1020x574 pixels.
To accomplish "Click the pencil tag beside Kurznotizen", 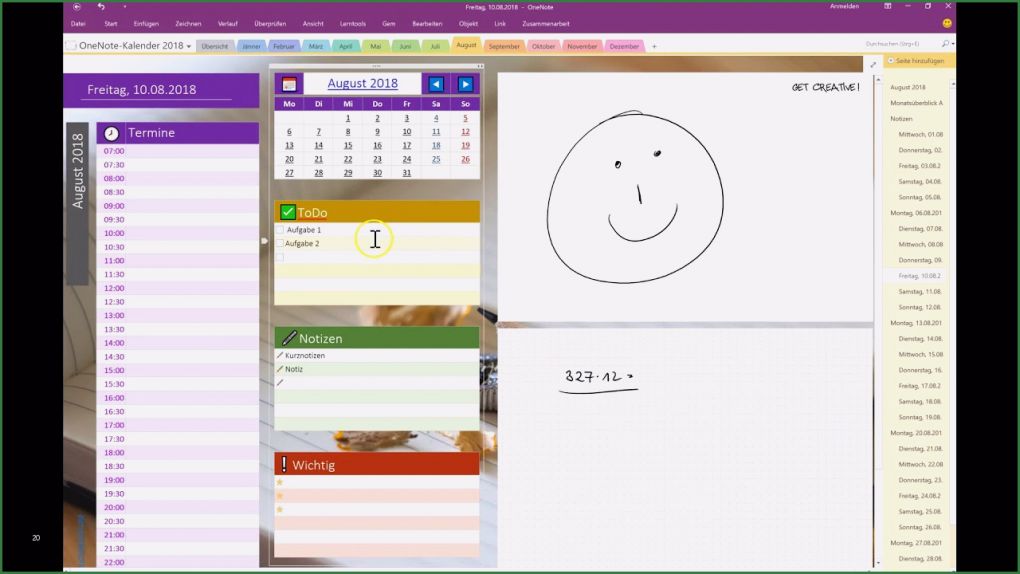I will coord(280,355).
